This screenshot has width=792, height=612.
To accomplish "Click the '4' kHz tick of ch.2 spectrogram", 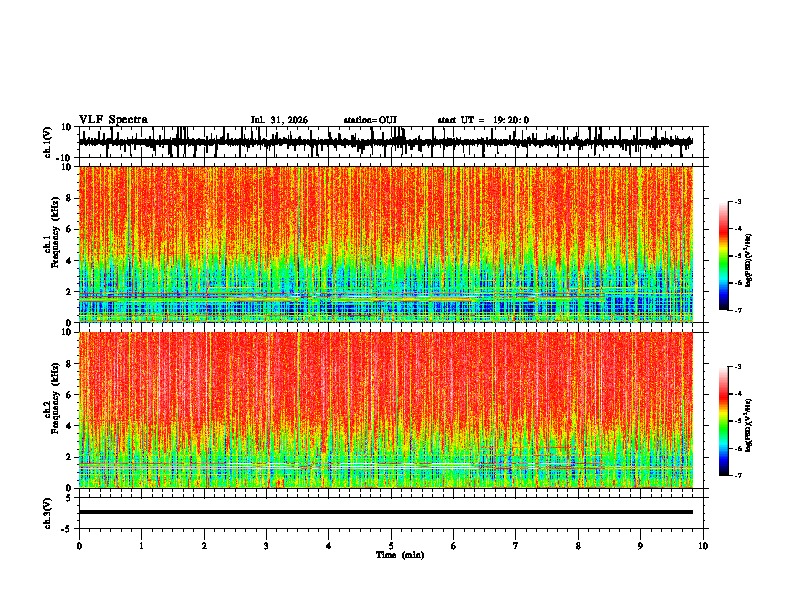I will coord(70,426).
